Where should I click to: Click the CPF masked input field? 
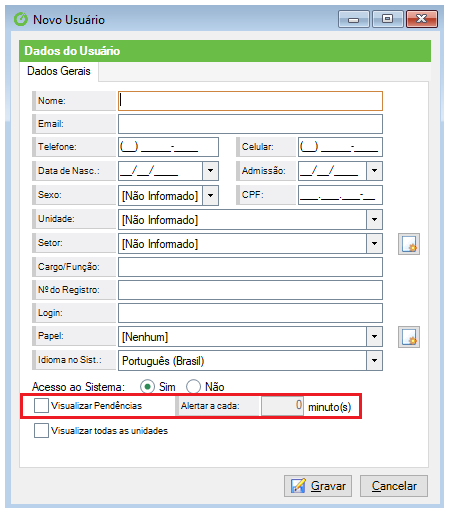[x=340, y=195]
